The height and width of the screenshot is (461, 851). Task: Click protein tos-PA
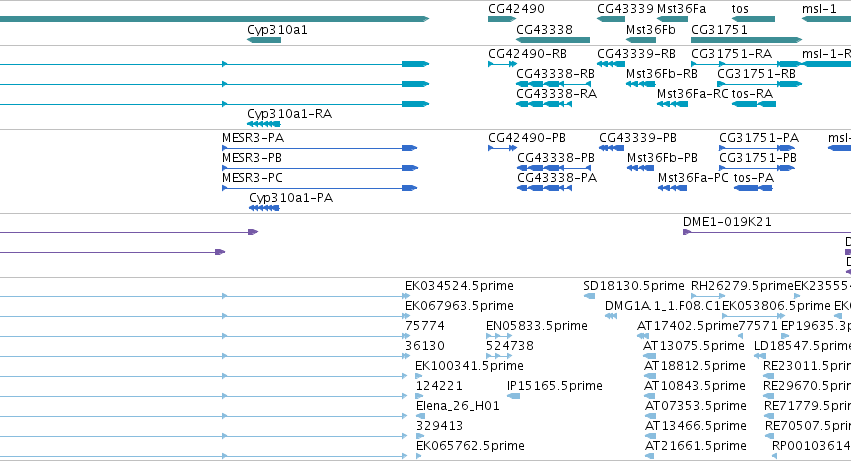point(754,178)
